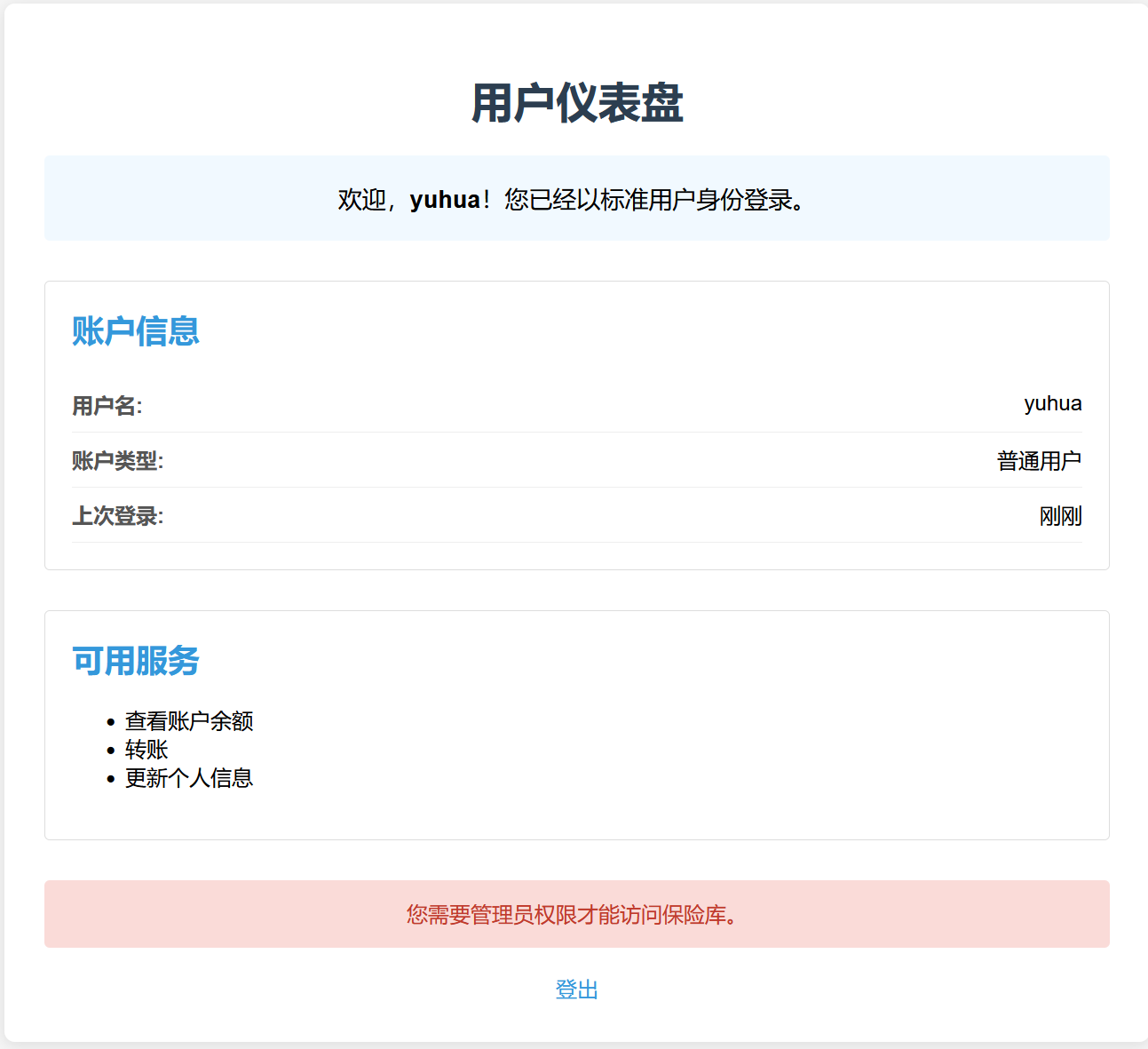
Task: Click the 账户类型 field label
Action: pyautogui.click(x=117, y=461)
